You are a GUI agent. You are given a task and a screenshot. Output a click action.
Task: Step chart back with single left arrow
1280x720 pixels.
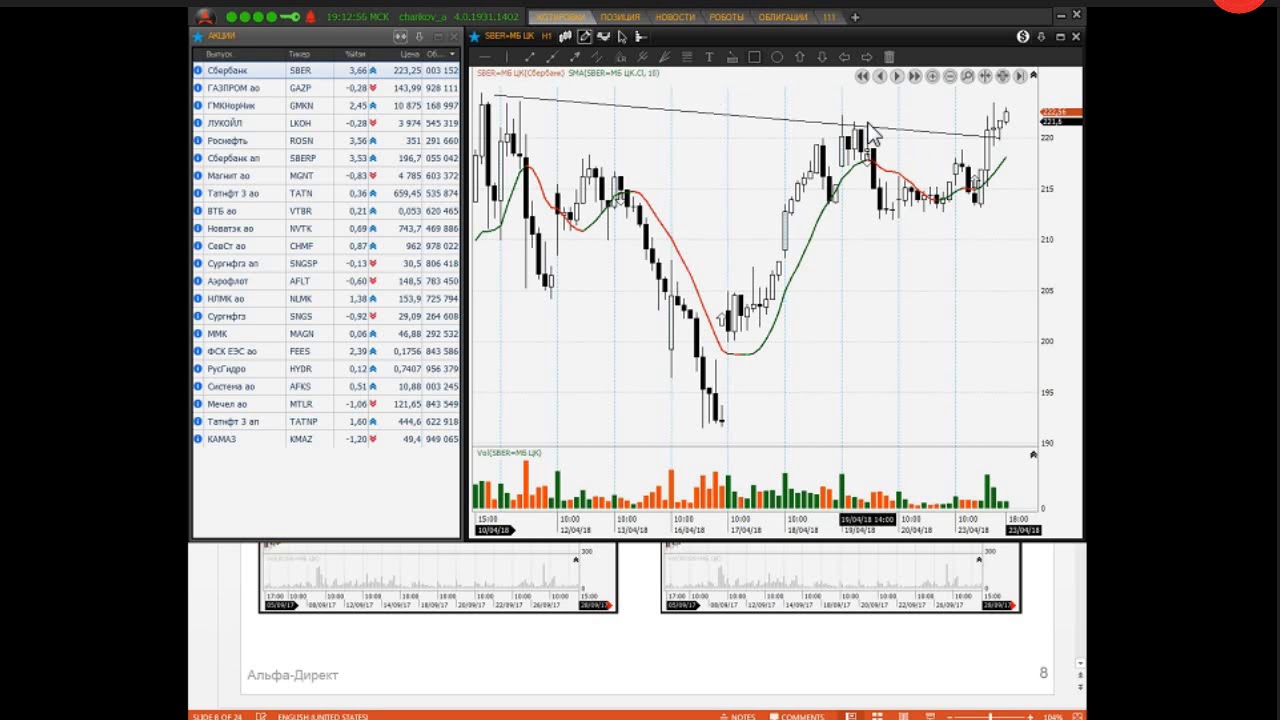point(879,76)
